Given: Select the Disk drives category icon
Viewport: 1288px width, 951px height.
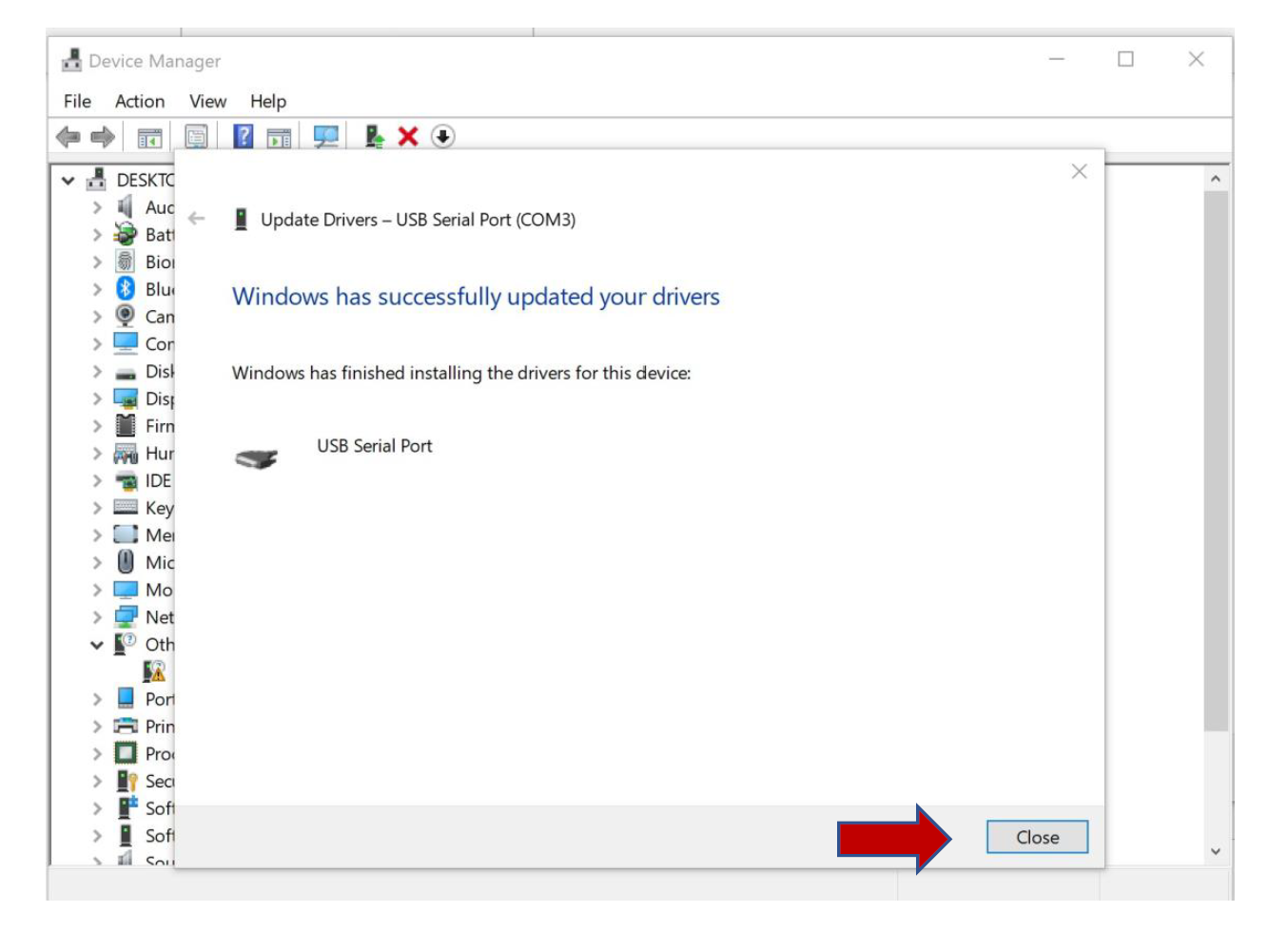Looking at the screenshot, I should (x=126, y=373).
